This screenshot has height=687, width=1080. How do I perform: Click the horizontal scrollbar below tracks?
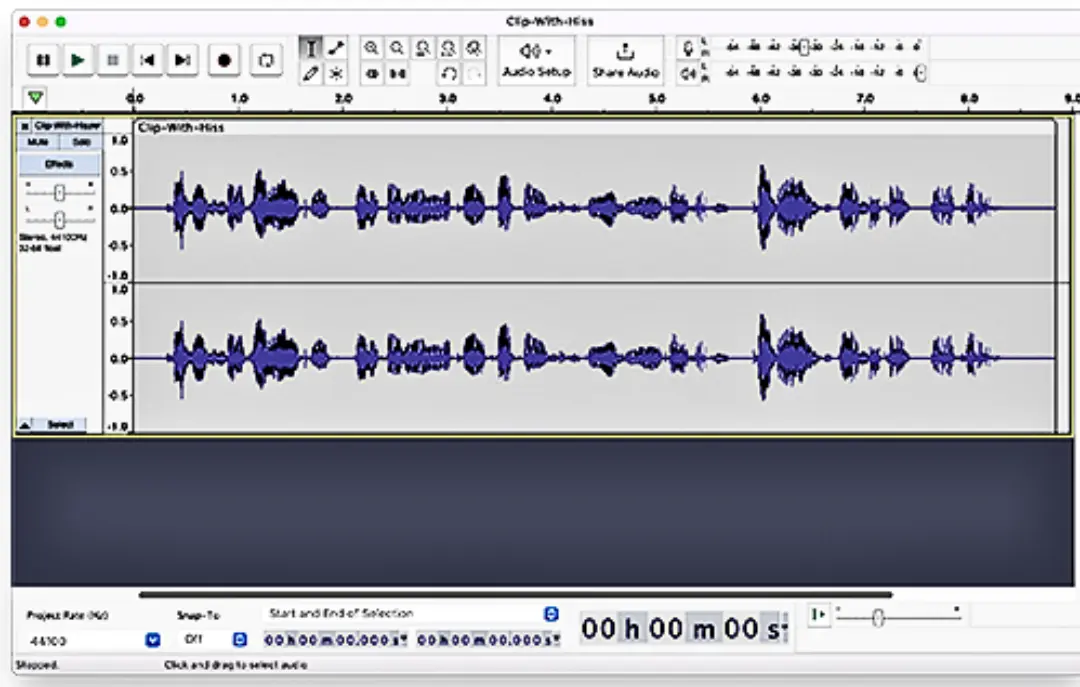[515, 594]
